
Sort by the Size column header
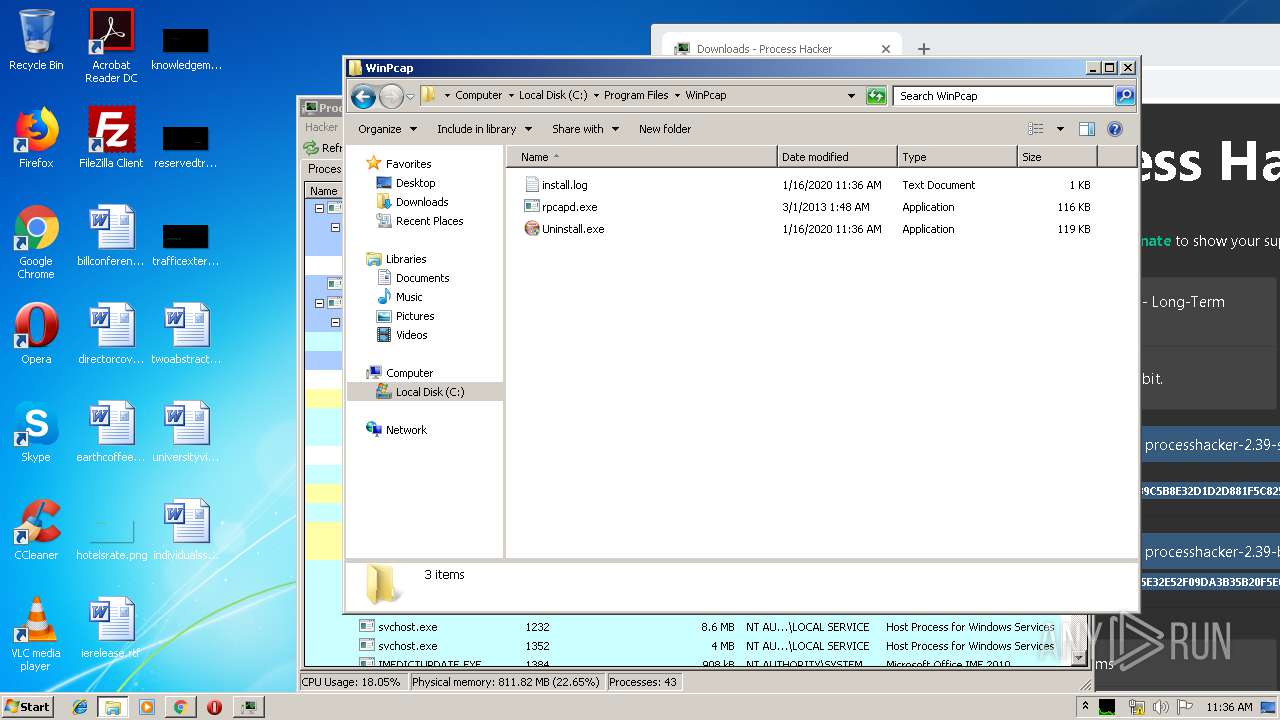[x=1057, y=157]
